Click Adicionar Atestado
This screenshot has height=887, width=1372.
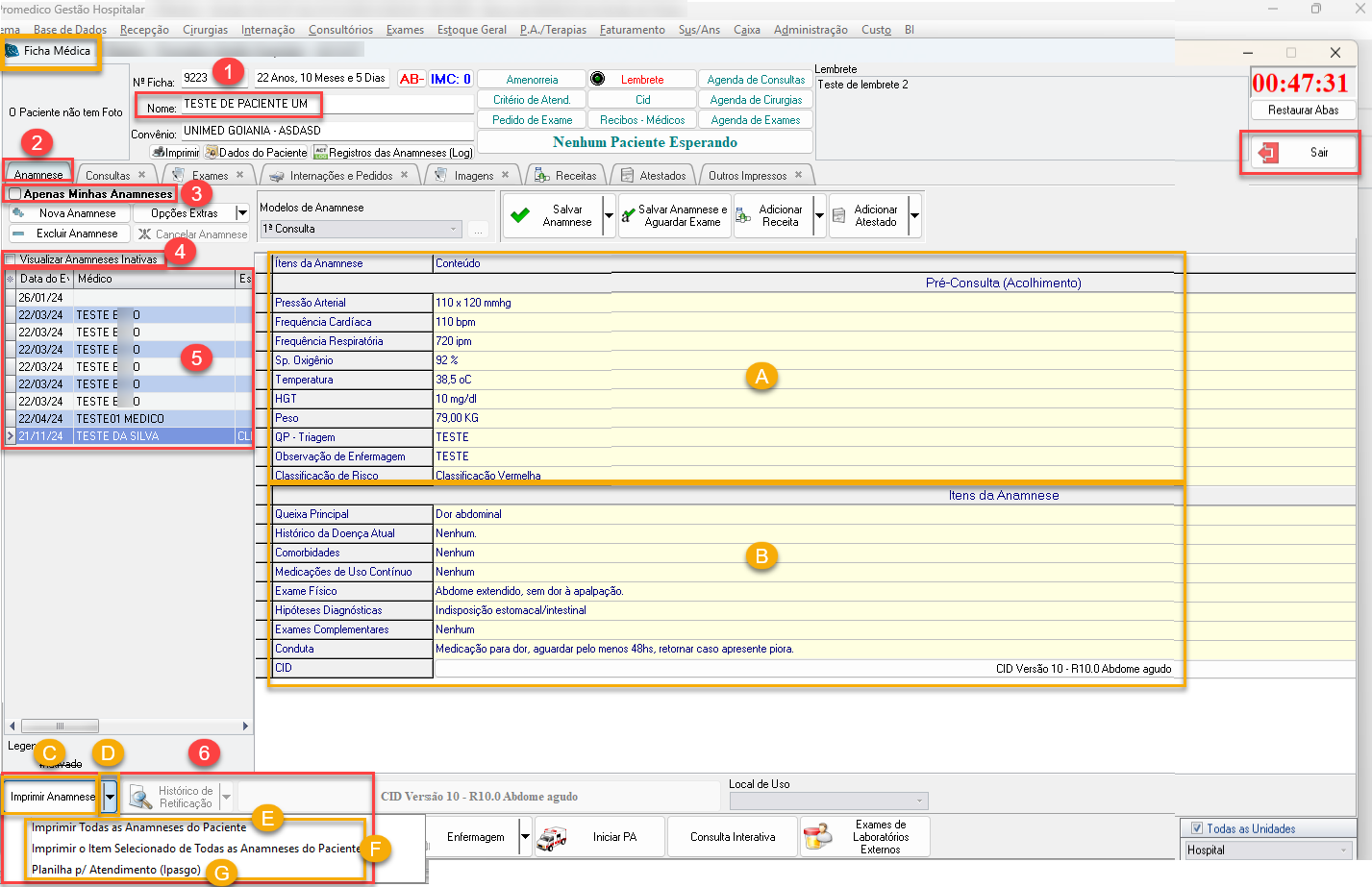click(x=867, y=215)
